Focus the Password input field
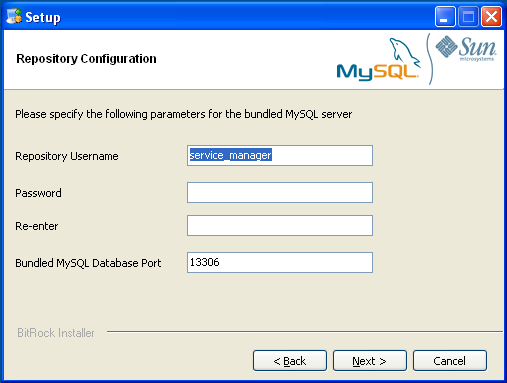 point(280,192)
